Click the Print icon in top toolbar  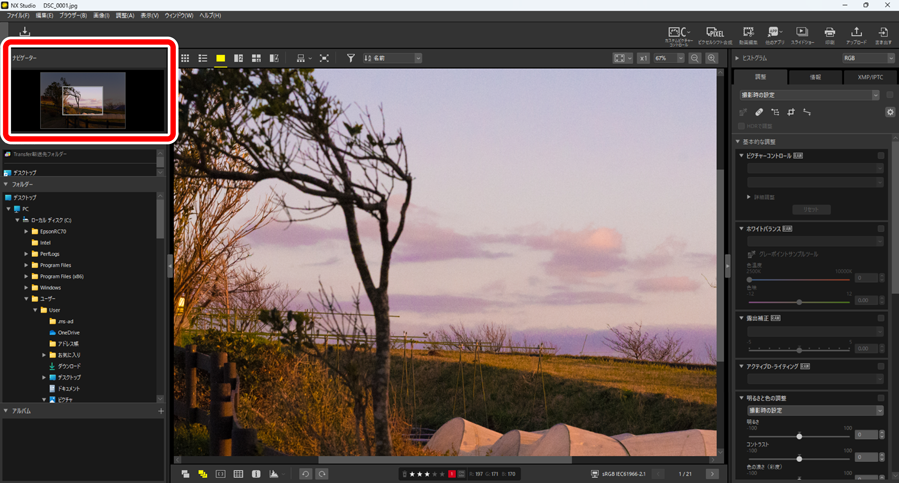tap(829, 35)
